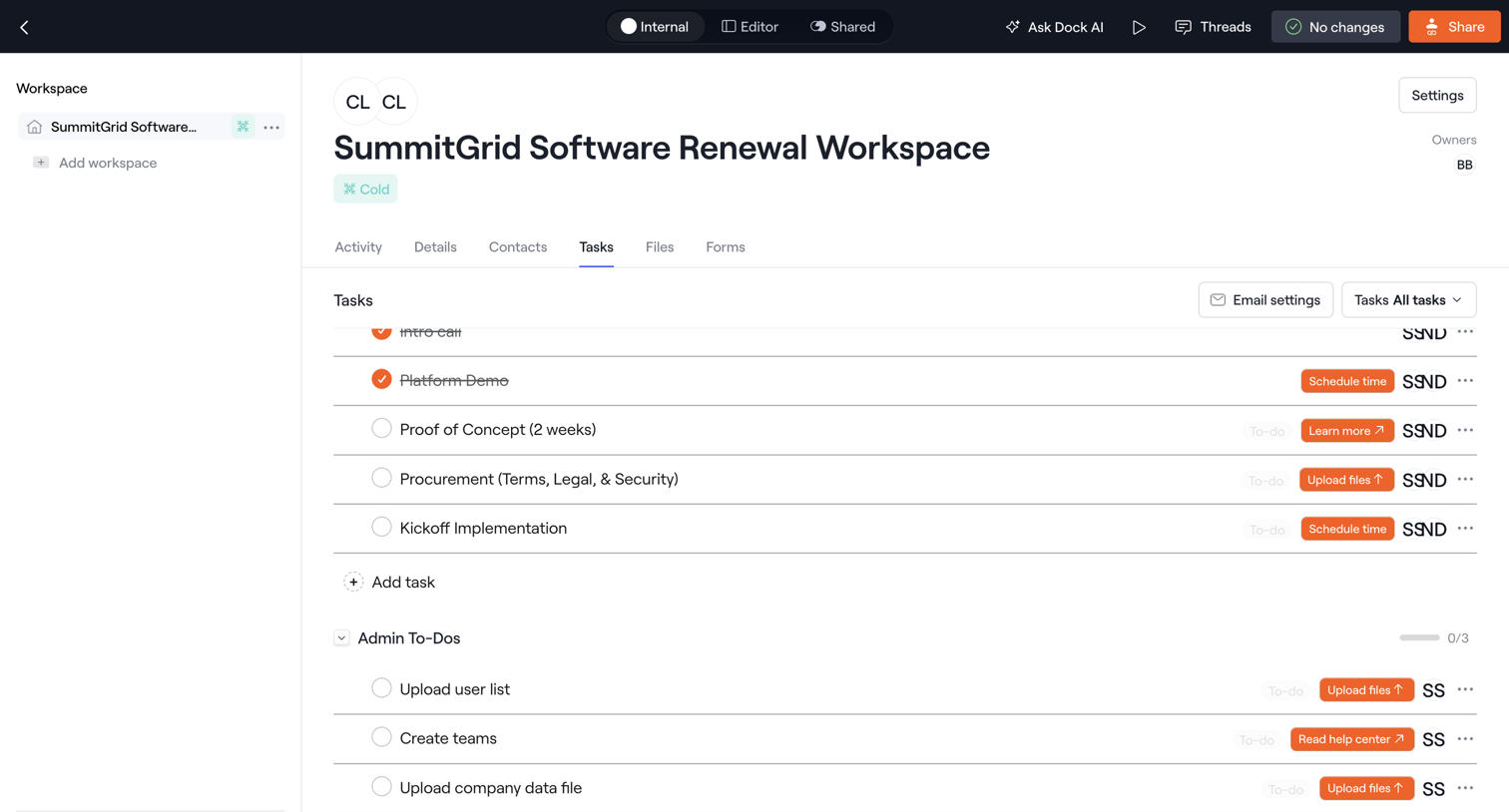Open To-do status on Create teams row
This screenshot has height=812, width=1509.
click(x=1257, y=740)
